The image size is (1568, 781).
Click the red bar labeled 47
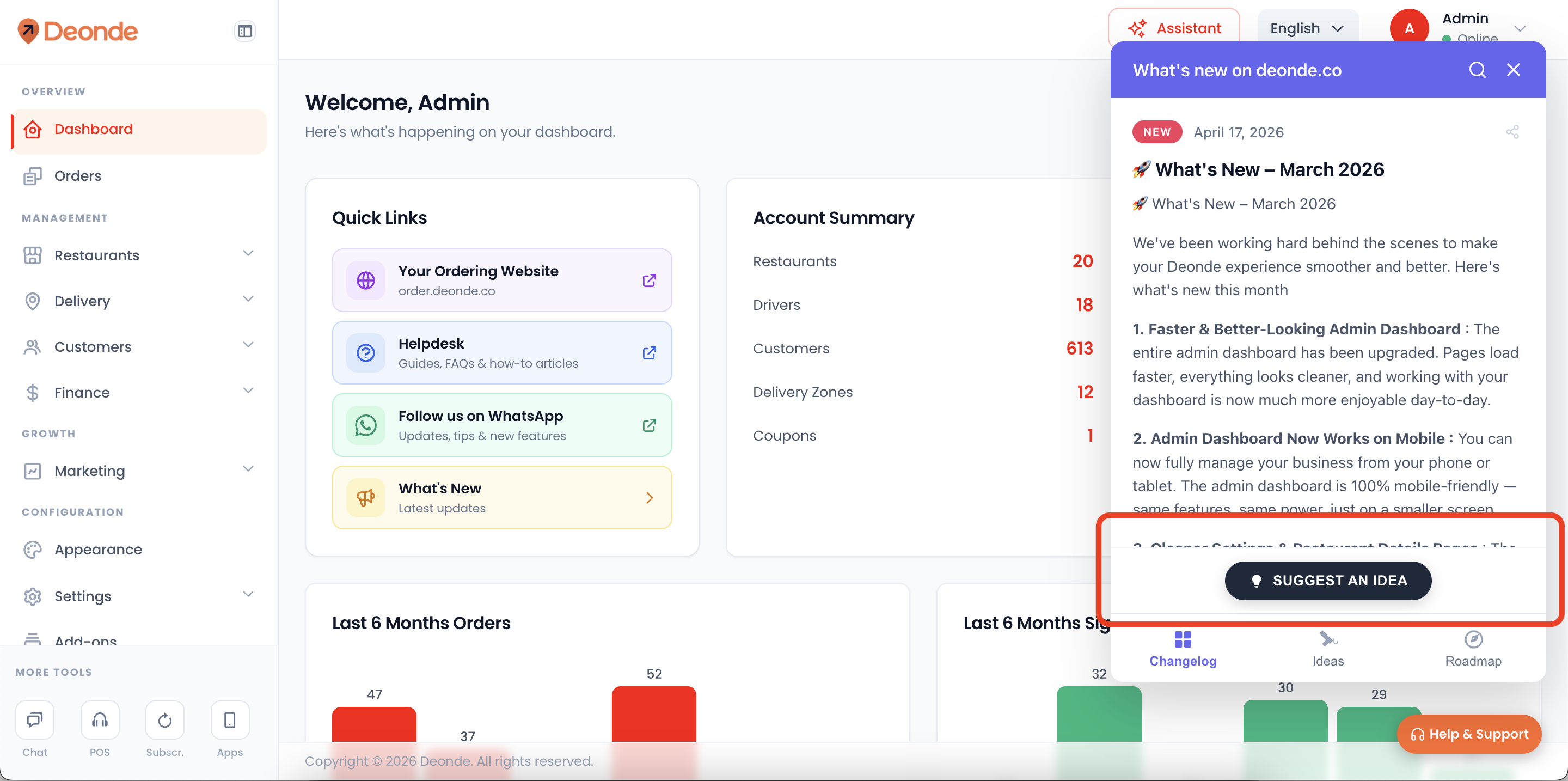click(373, 724)
